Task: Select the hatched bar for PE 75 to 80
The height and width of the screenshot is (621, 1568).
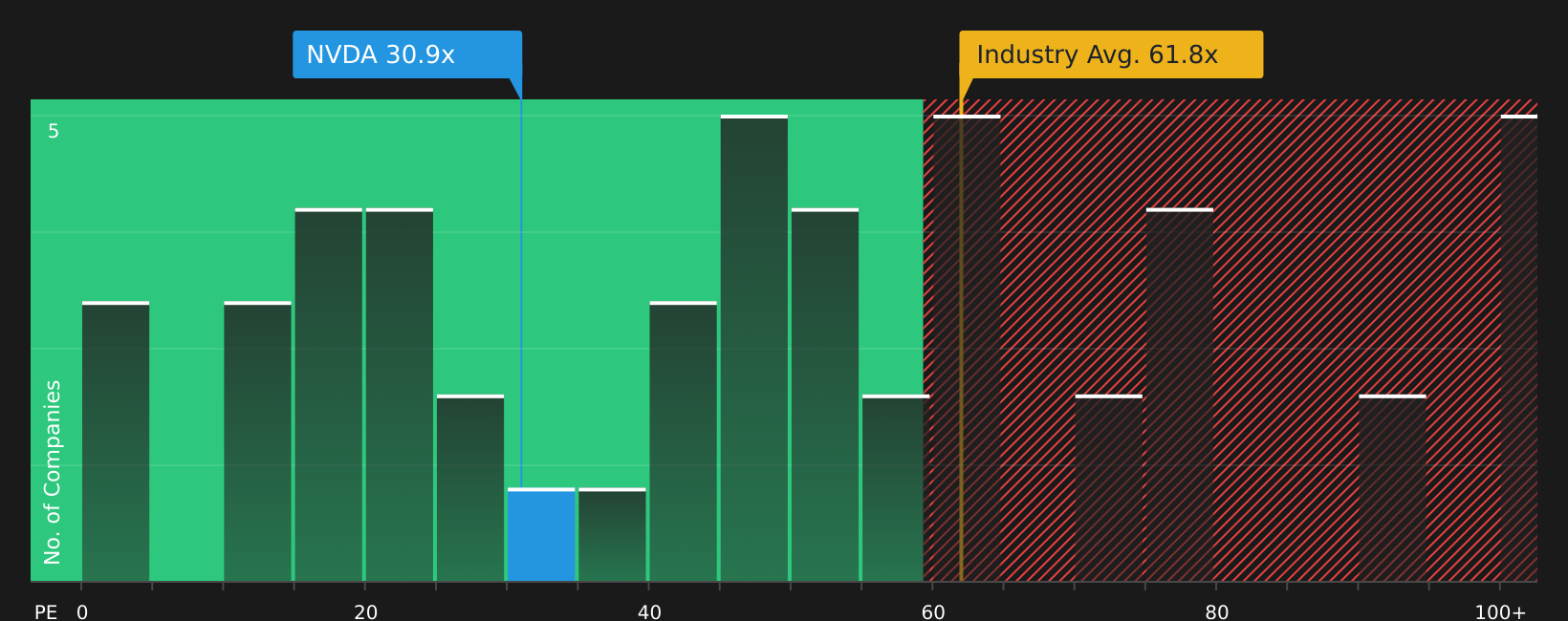Action: 1180,395
